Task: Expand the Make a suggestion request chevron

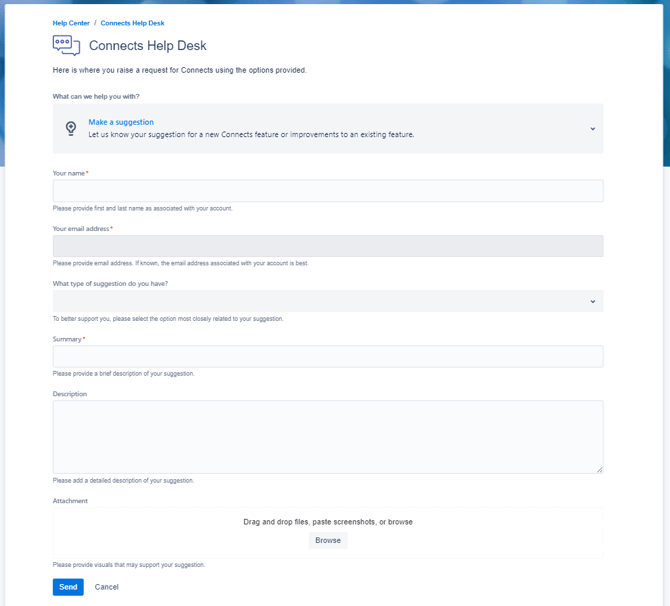Action: pos(592,129)
